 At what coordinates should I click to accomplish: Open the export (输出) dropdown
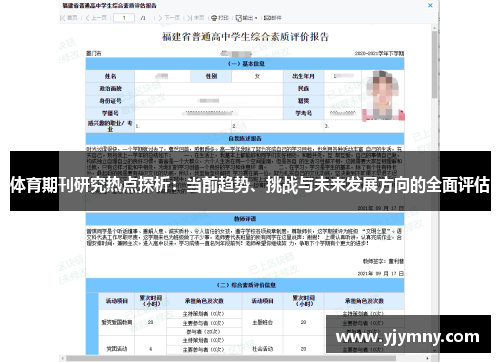(247, 18)
